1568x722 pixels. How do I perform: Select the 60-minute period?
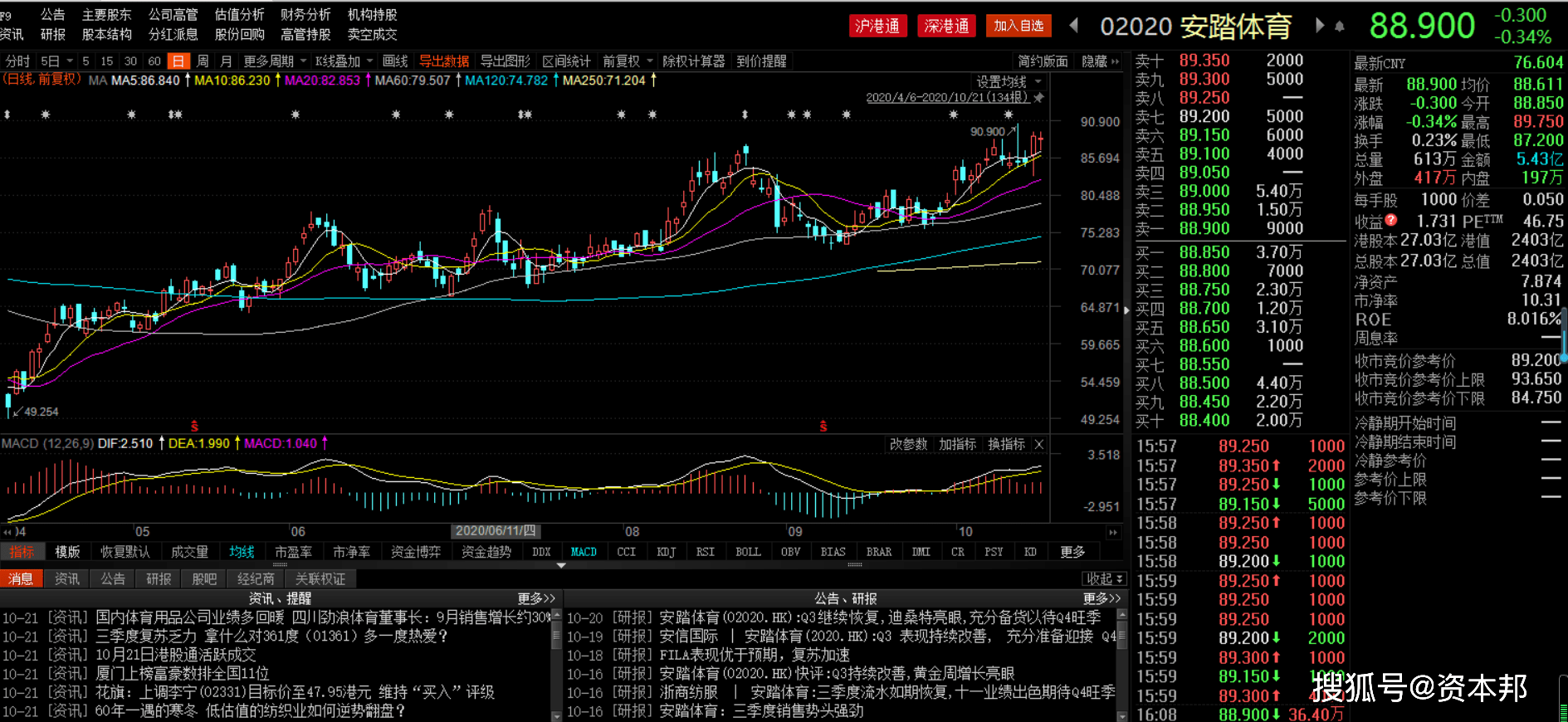(x=154, y=61)
